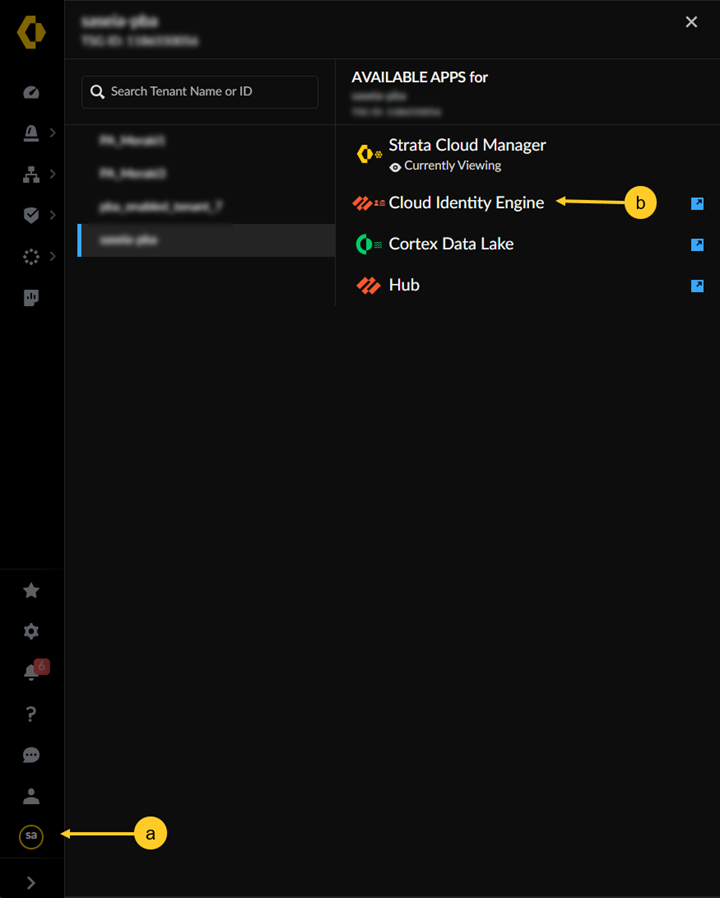Open the user profile person icon

tap(31, 796)
